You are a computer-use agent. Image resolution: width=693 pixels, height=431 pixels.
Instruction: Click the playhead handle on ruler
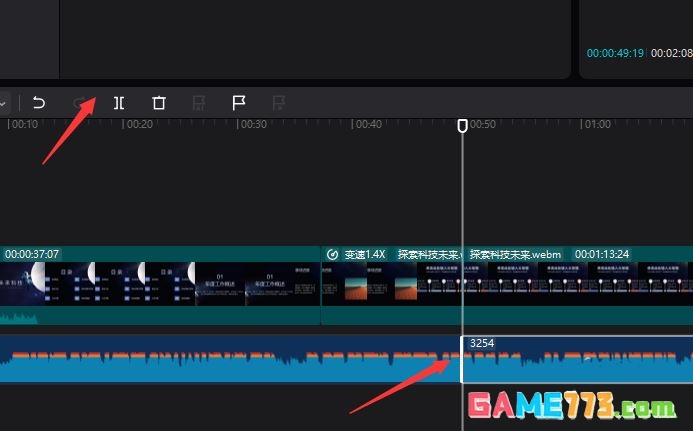(462, 126)
